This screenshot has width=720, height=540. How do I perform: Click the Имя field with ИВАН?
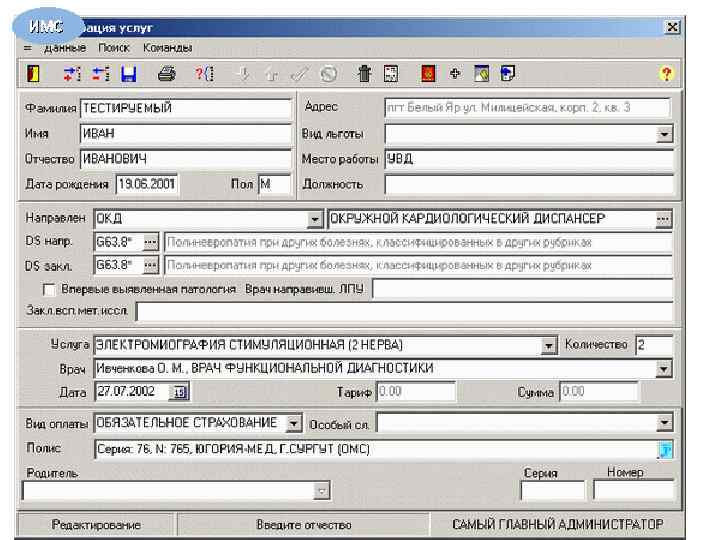(186, 134)
